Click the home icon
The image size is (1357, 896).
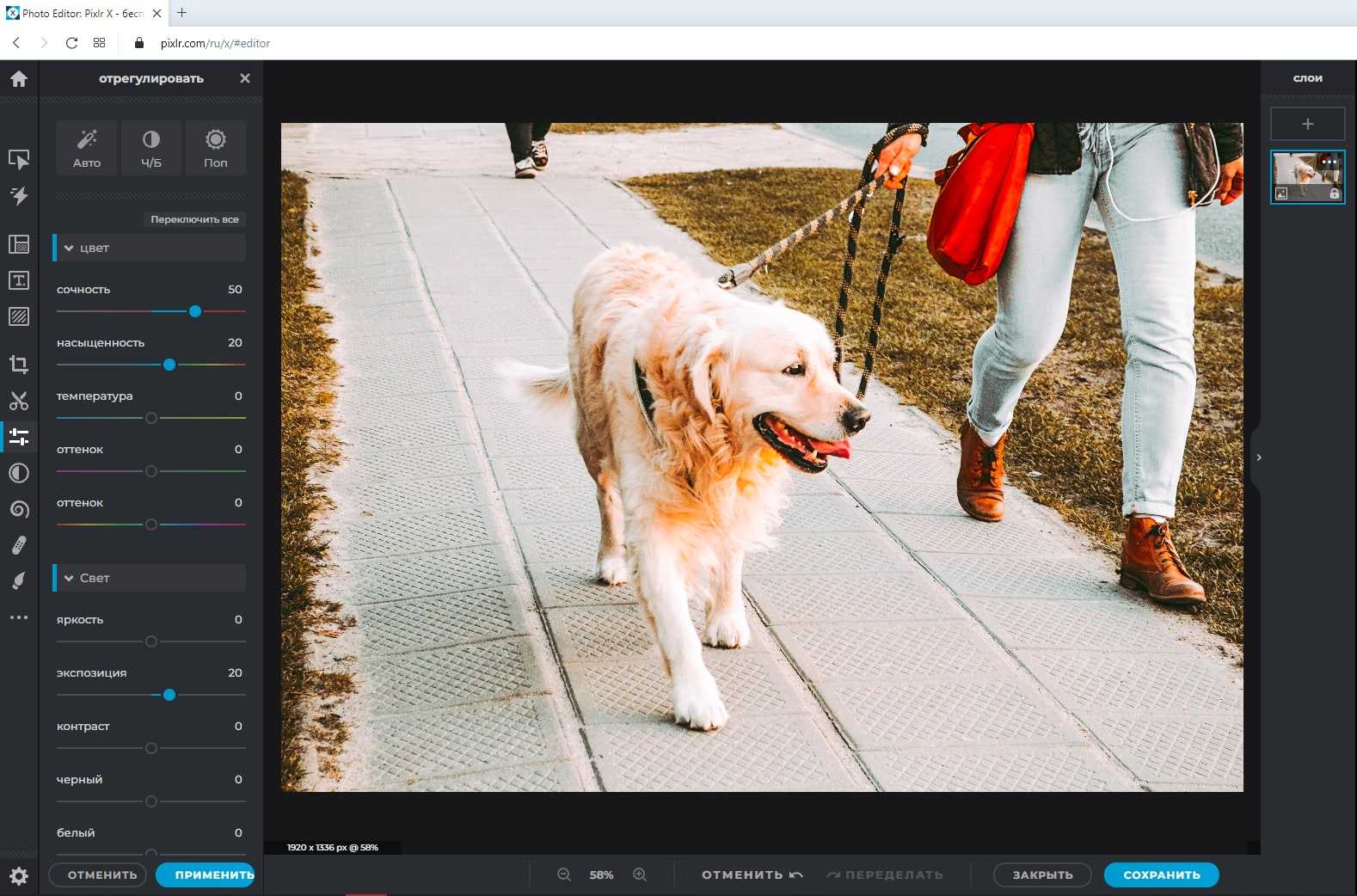pyautogui.click(x=19, y=79)
